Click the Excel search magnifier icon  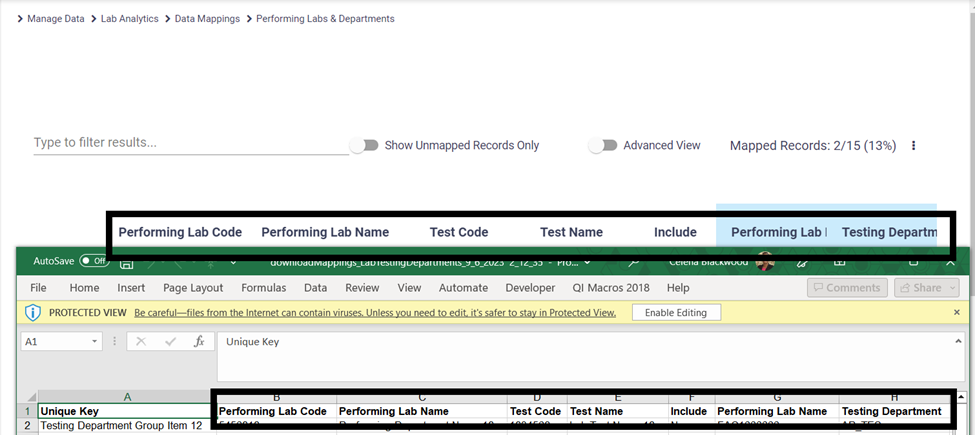(x=634, y=263)
